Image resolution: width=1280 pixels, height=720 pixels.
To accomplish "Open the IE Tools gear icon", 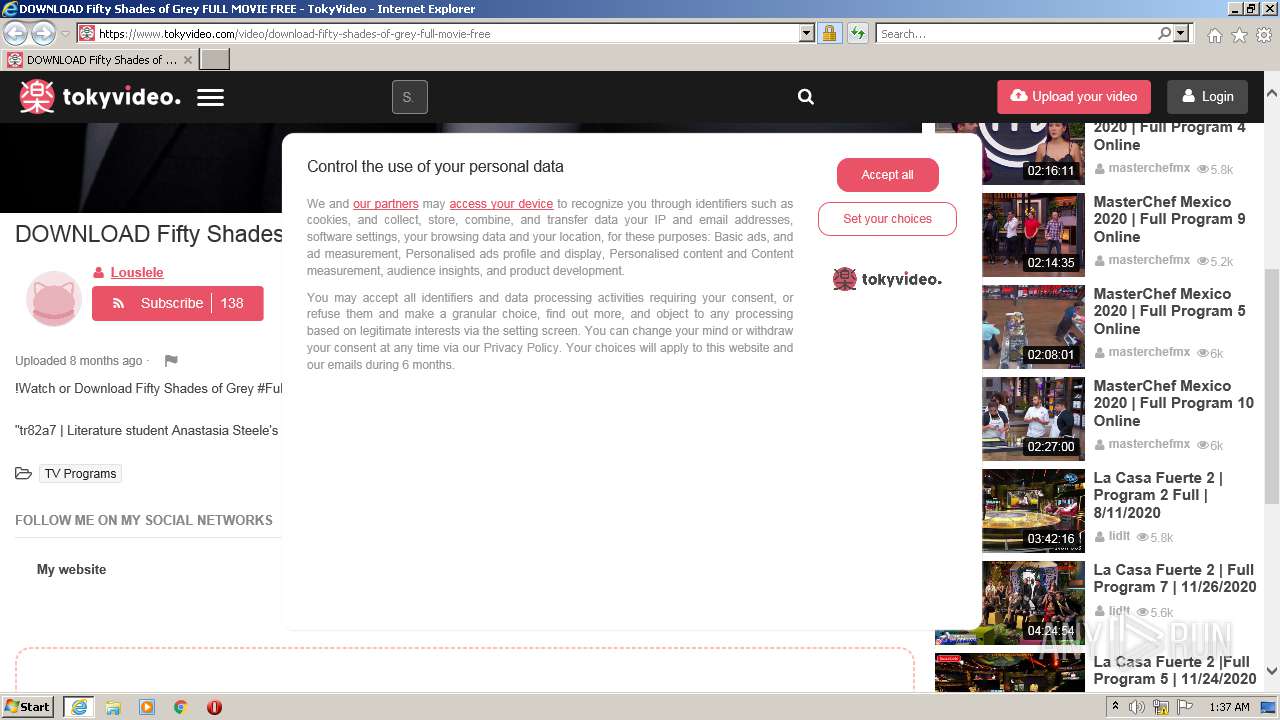I will pyautogui.click(x=1264, y=34).
